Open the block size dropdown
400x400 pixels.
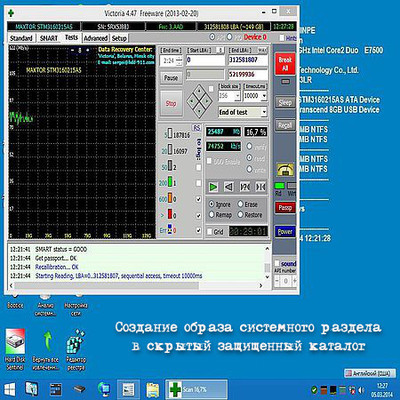pos(229,96)
